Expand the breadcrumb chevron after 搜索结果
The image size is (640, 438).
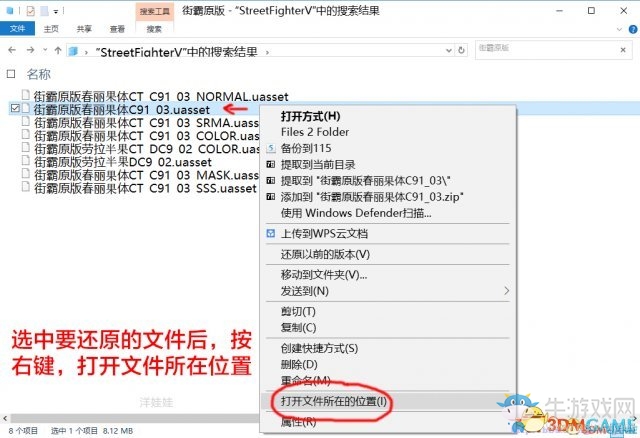267,52
